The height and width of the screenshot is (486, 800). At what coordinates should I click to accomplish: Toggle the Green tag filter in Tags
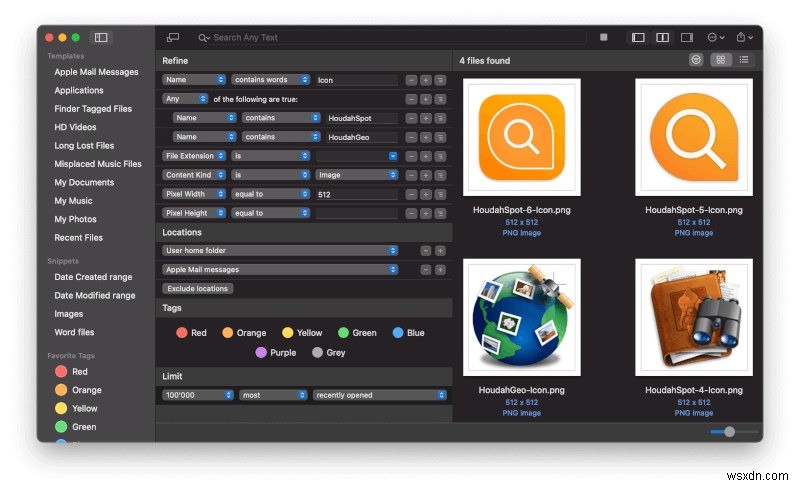pos(357,333)
